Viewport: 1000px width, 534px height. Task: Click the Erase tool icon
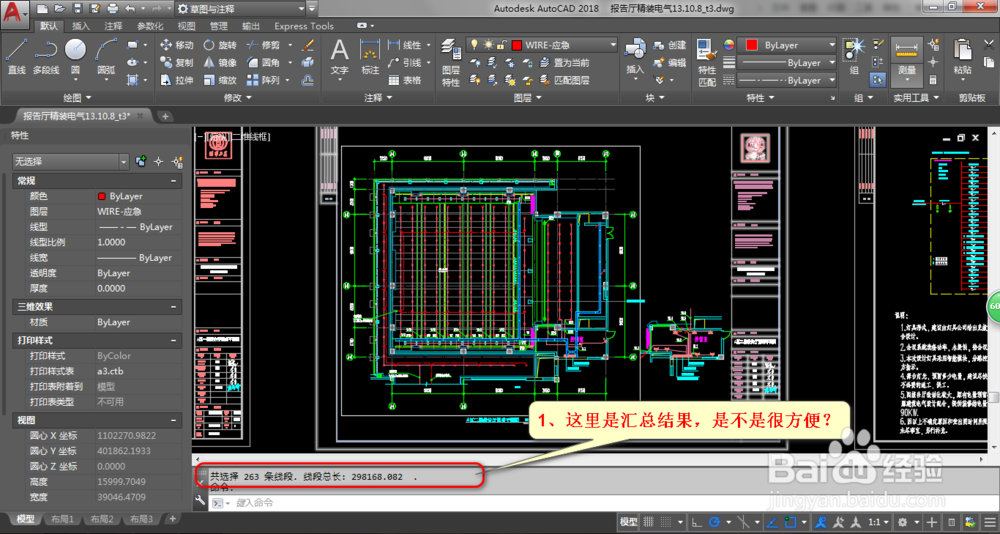click(307, 45)
